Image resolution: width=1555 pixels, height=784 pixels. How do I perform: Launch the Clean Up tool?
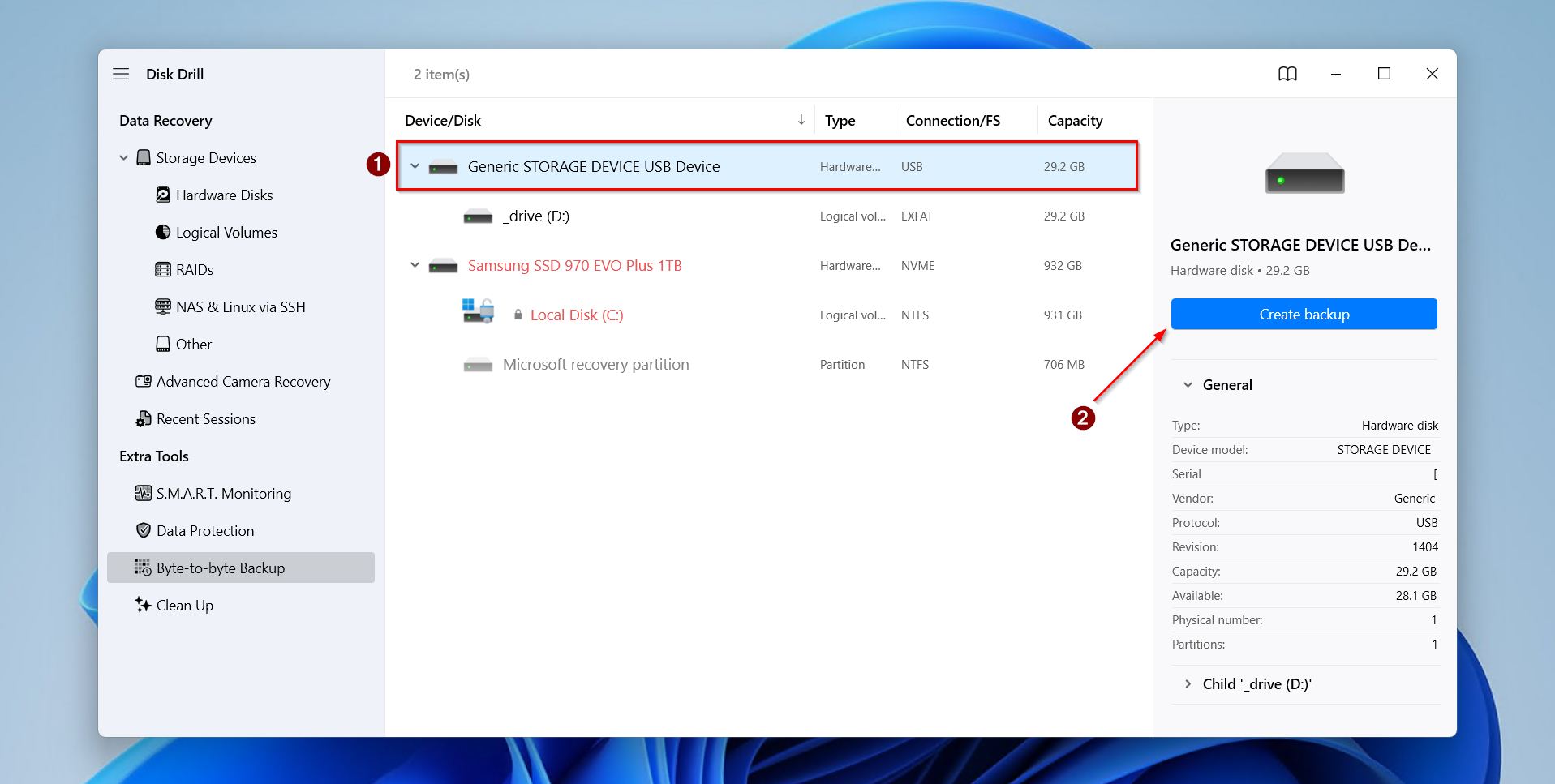point(184,605)
